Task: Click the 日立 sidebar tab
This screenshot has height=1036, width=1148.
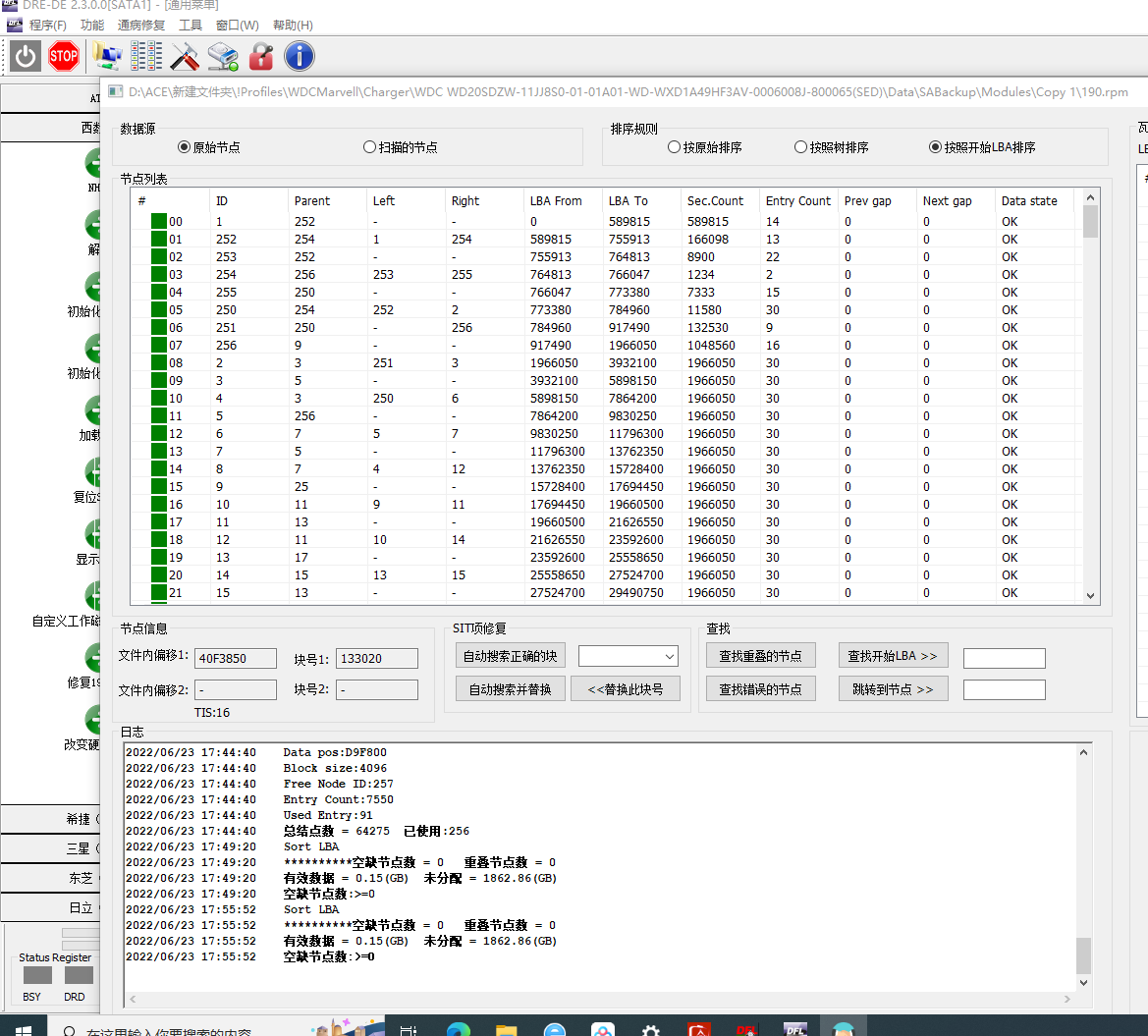Action: pos(50,908)
